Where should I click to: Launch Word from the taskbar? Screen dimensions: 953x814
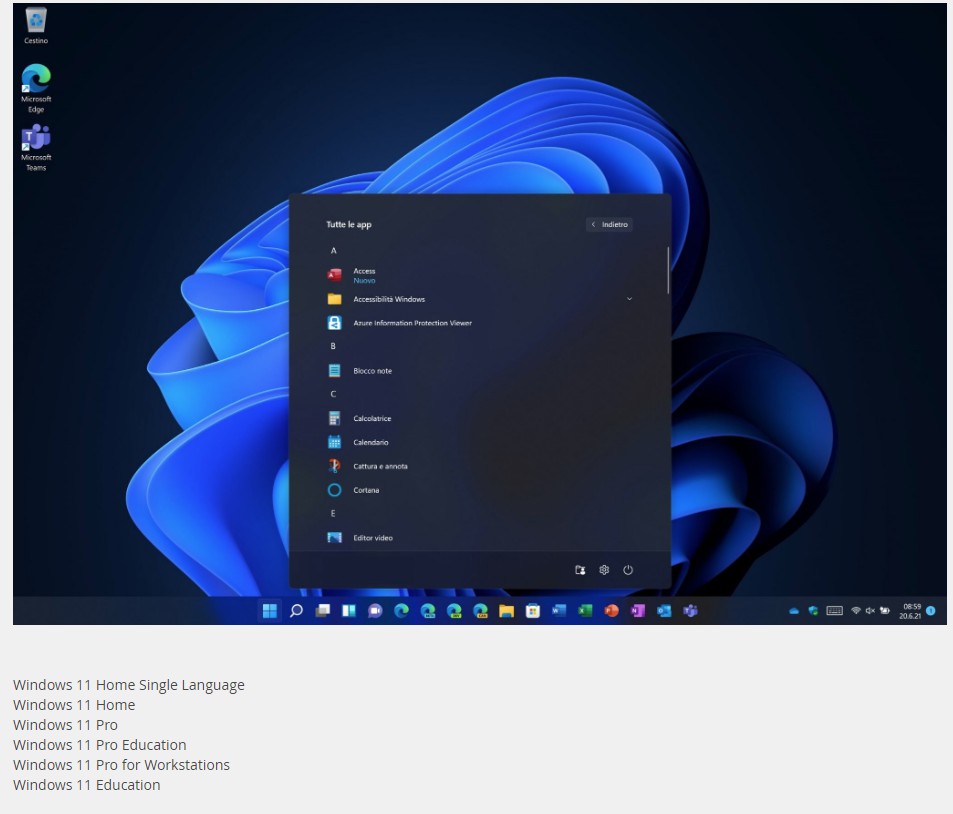[559, 610]
